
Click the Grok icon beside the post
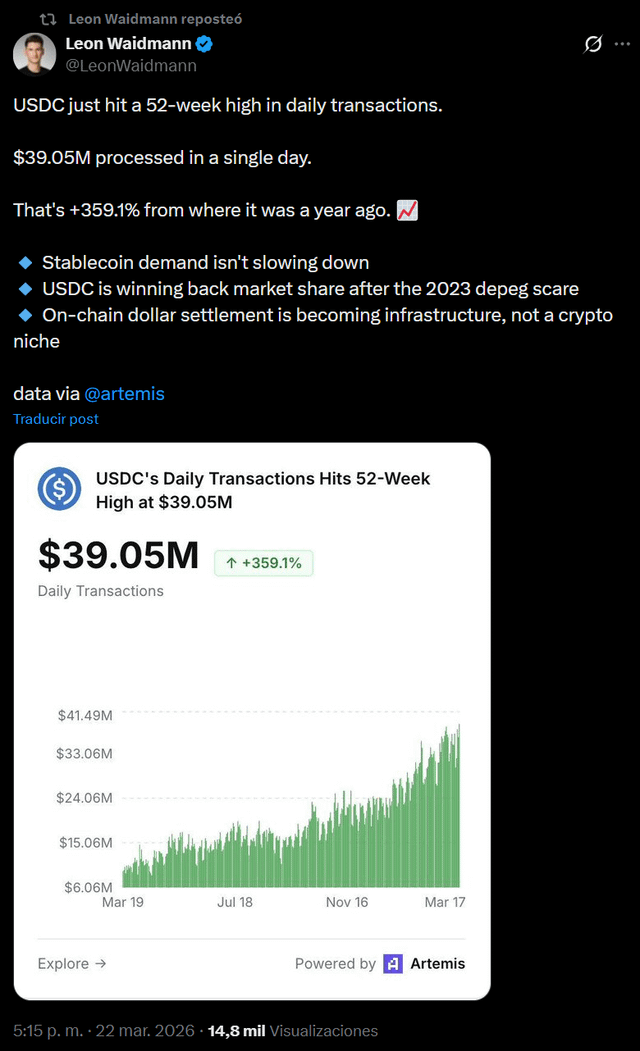click(x=593, y=44)
